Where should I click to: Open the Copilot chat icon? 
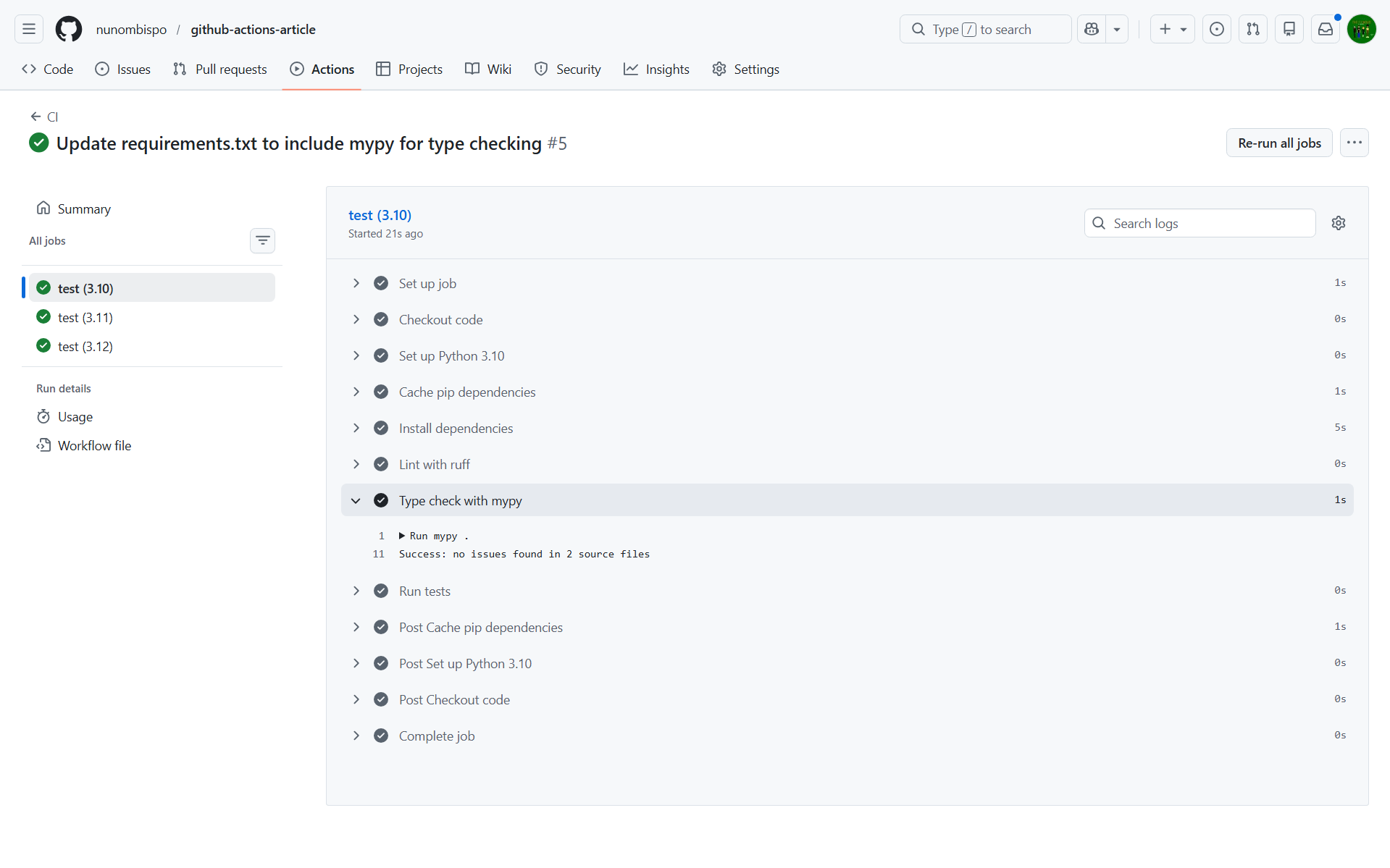pyautogui.click(x=1092, y=29)
